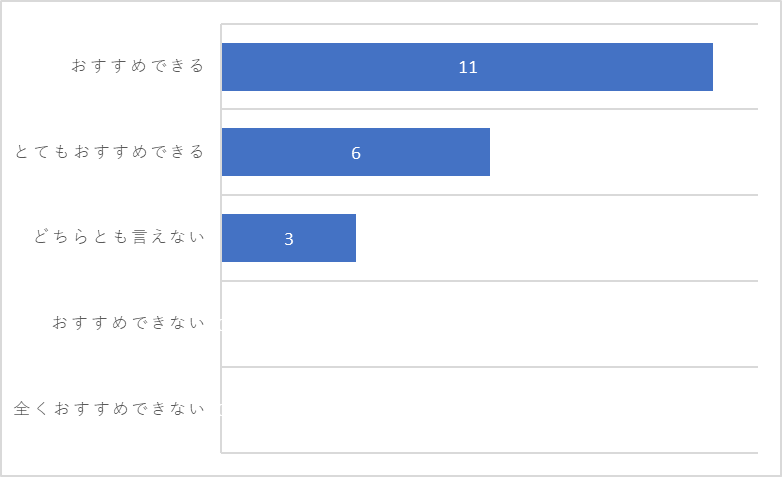
Task: Click gridline between 11 and 6 bars
Action: 490,109
